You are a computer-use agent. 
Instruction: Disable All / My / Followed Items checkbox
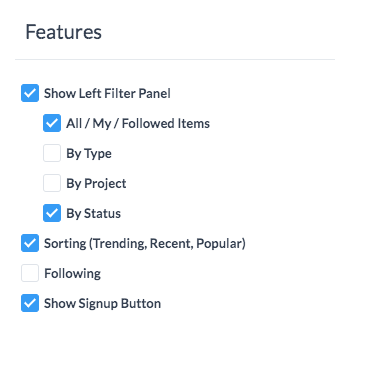click(52, 123)
